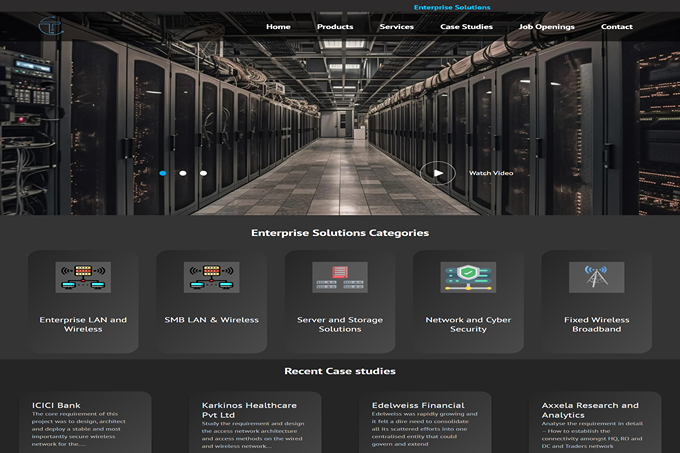
Task: Play the Watch Video circle button
Action: coord(438,173)
